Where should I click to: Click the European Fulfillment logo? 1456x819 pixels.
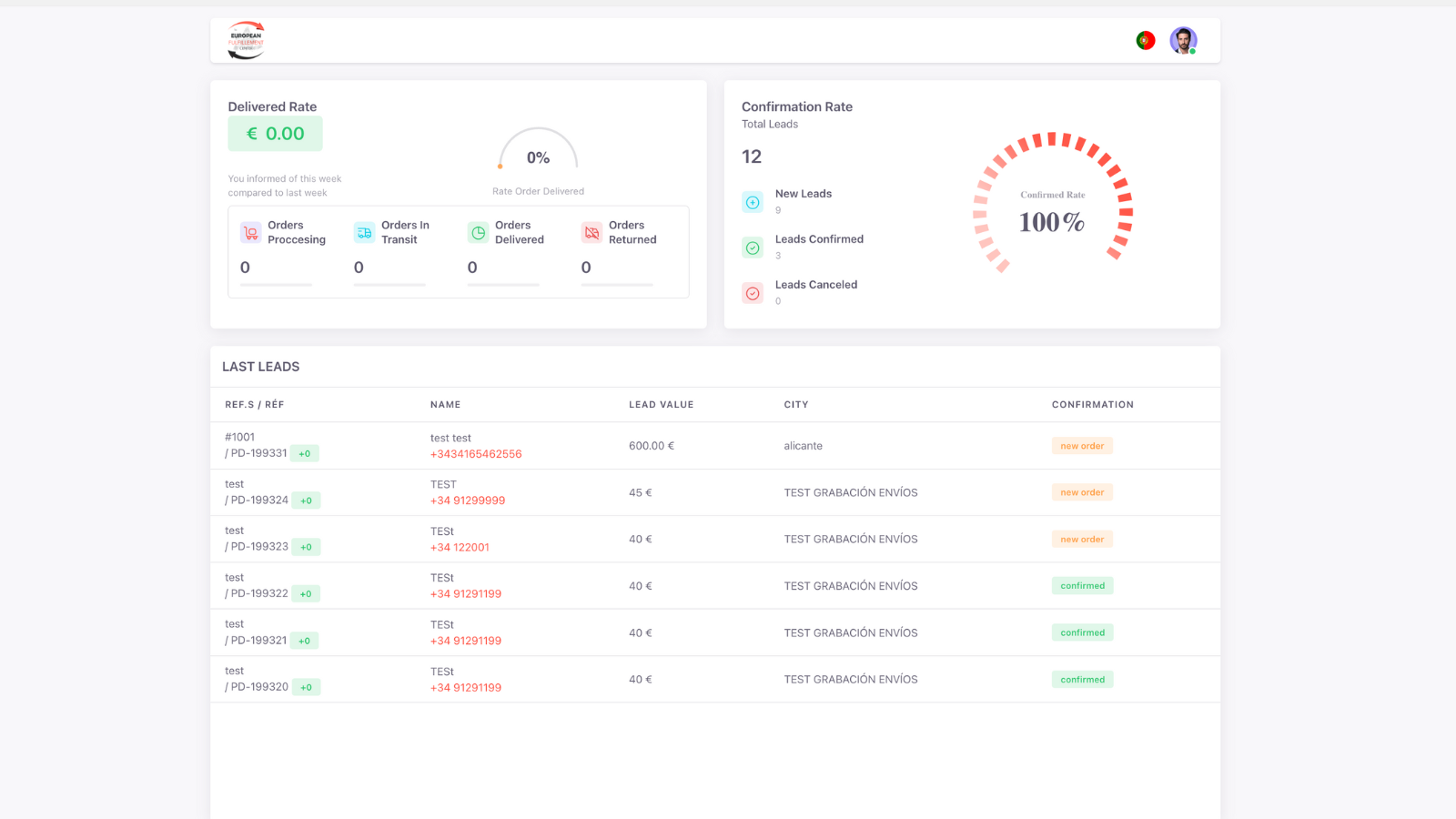(246, 40)
